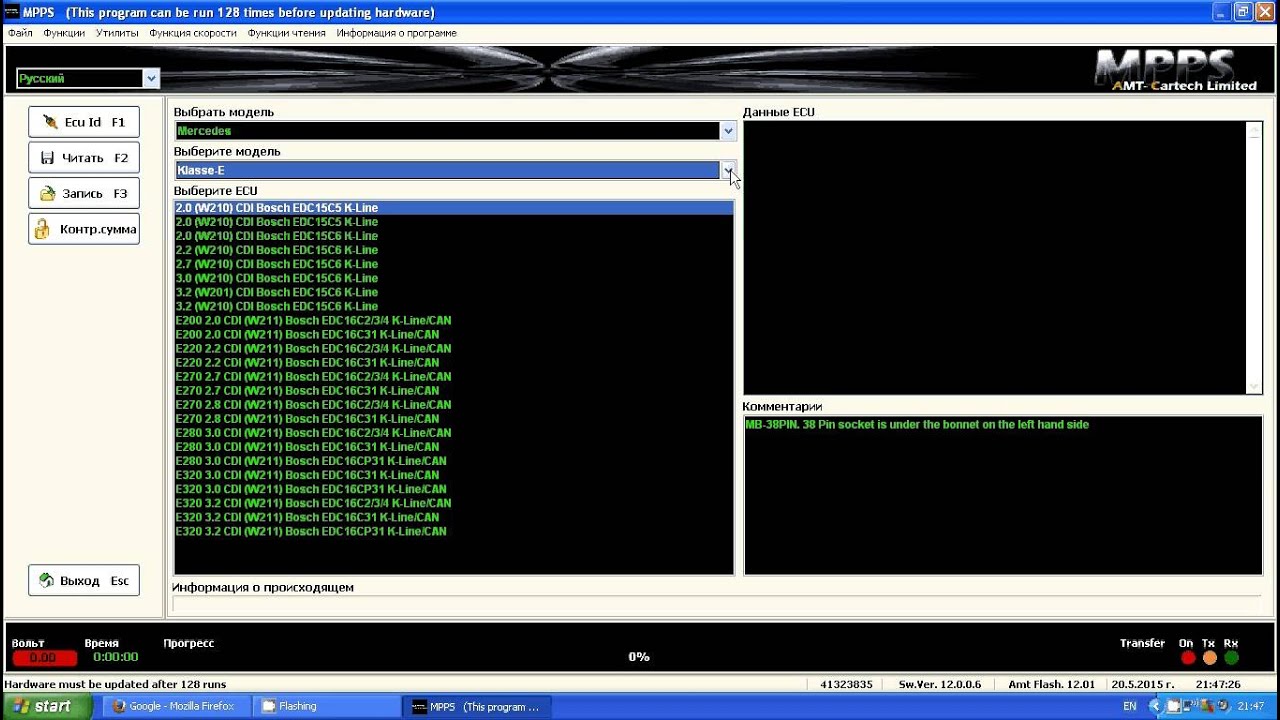1280x720 pixels.
Task: Switch to Google - Mozilla Firefox taskbar item
Action: 176,706
